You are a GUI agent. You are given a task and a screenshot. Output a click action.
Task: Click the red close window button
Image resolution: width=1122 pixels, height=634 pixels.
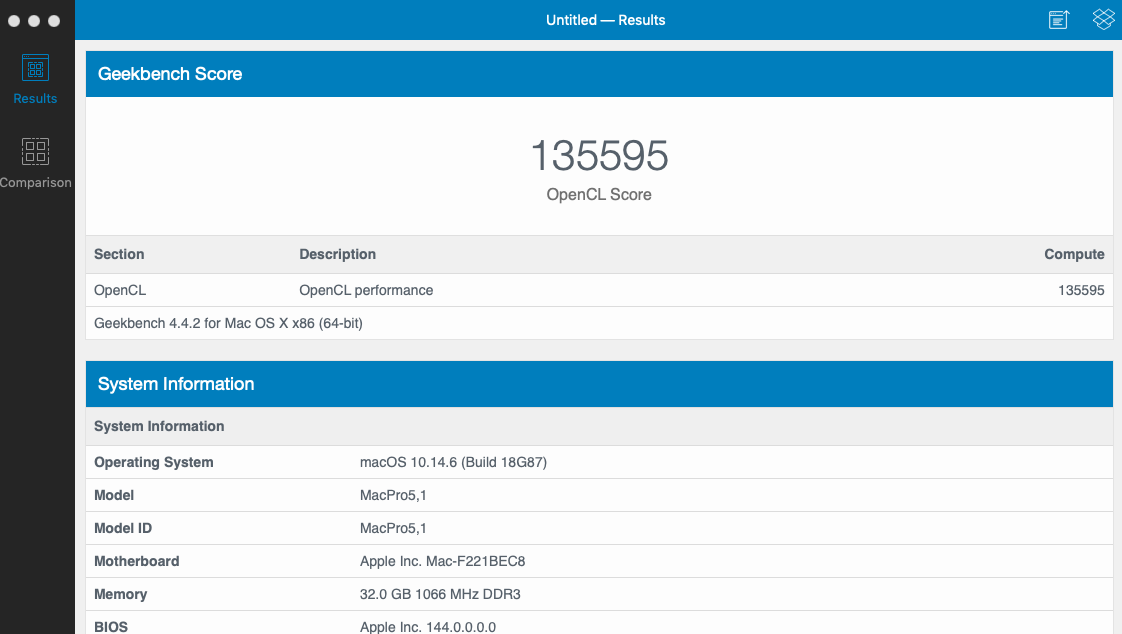coord(14,21)
